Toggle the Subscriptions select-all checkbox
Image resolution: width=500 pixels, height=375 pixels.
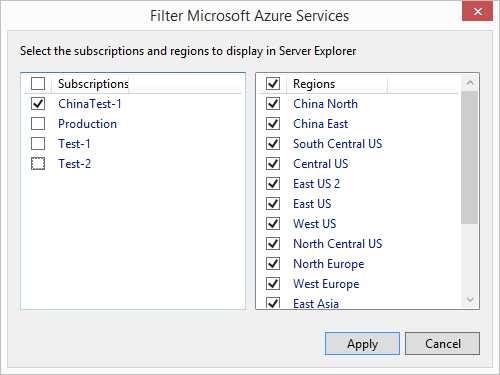(38, 84)
